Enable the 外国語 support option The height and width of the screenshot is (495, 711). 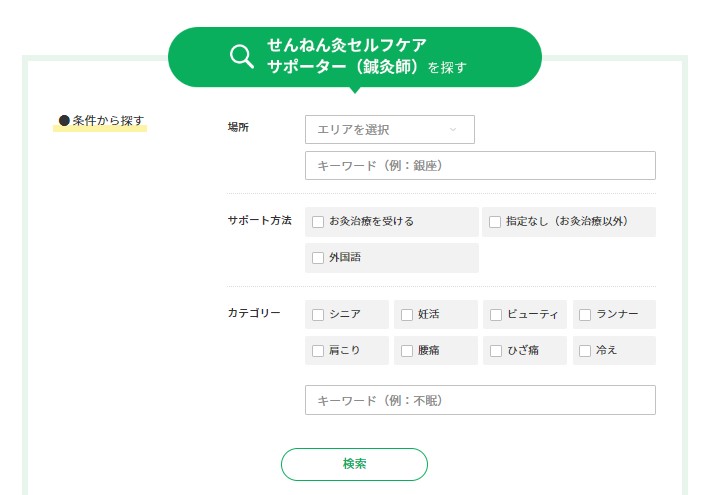318,258
